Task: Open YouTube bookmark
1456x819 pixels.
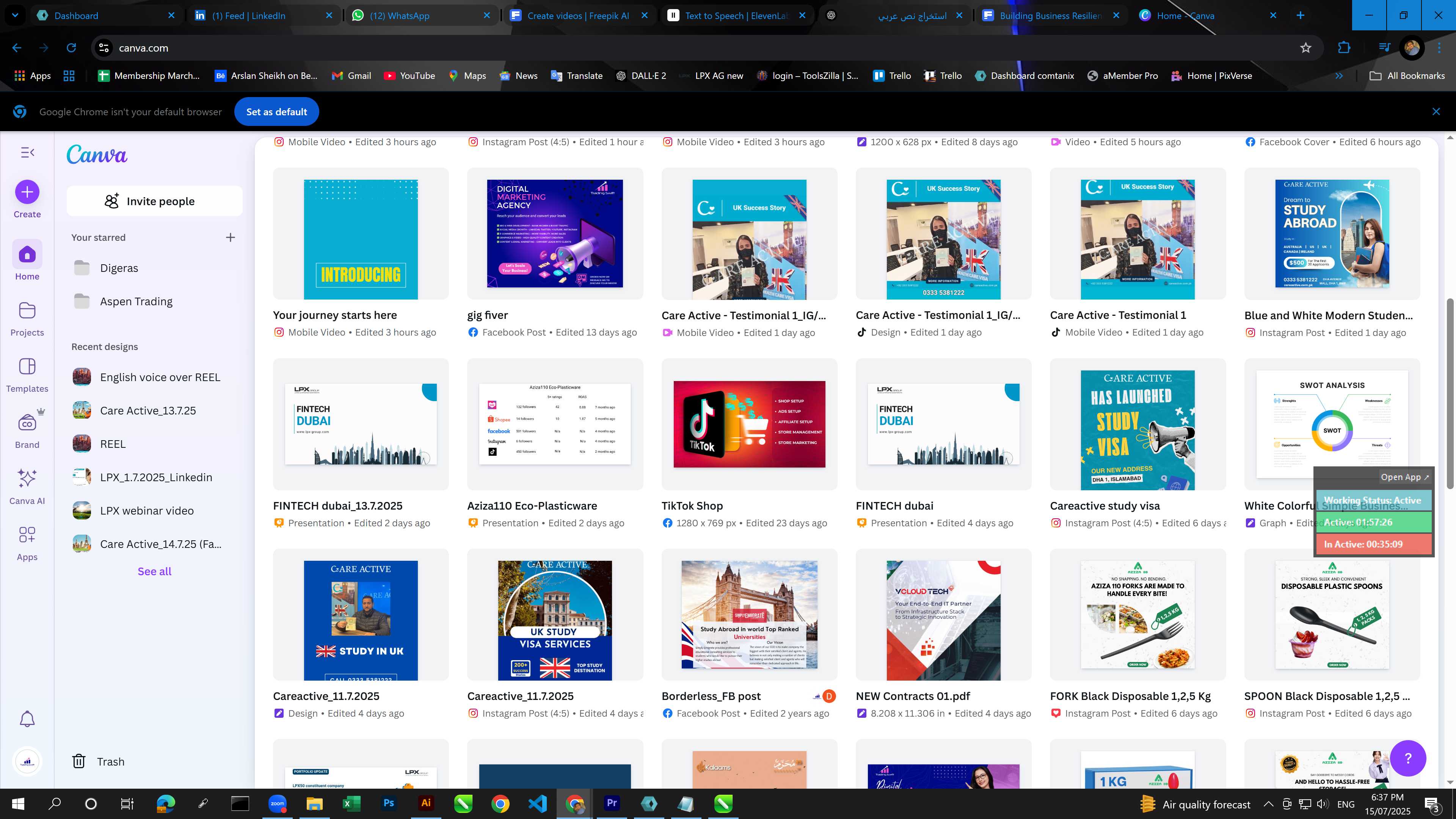Action: point(409,76)
